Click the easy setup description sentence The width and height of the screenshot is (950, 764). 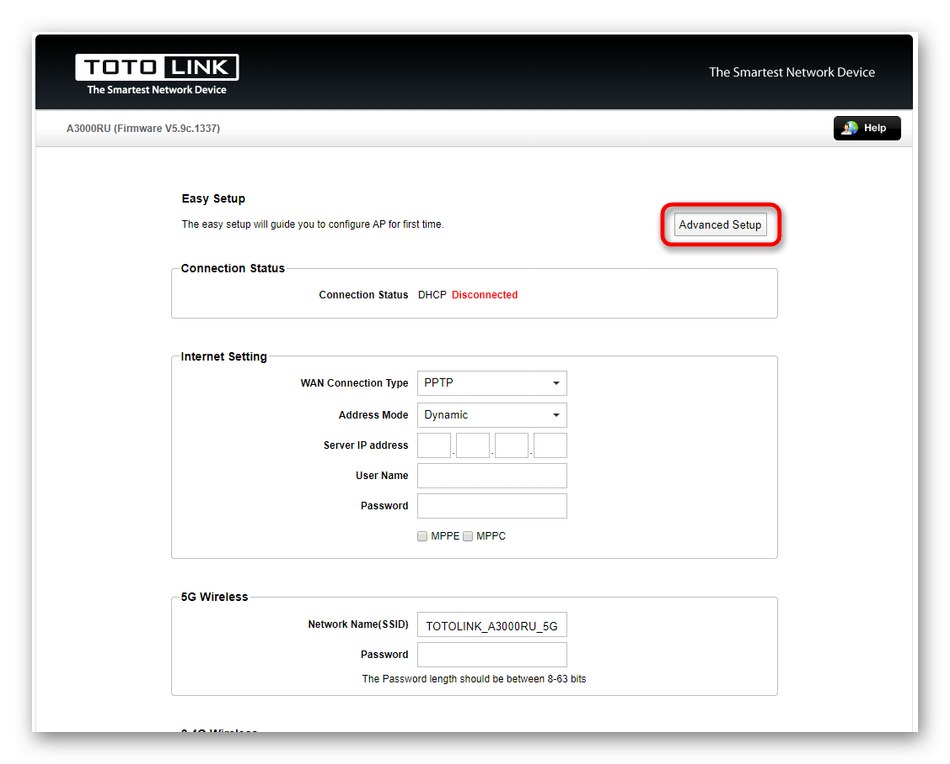pyautogui.click(x=313, y=224)
